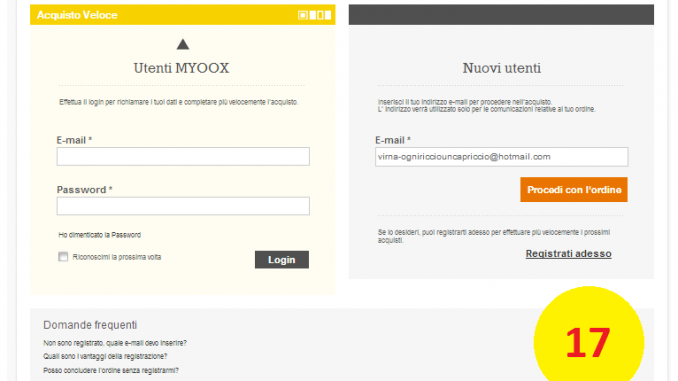Open FAQ 'Quali sono i vantaggi della registrazione?'

click(x=105, y=356)
